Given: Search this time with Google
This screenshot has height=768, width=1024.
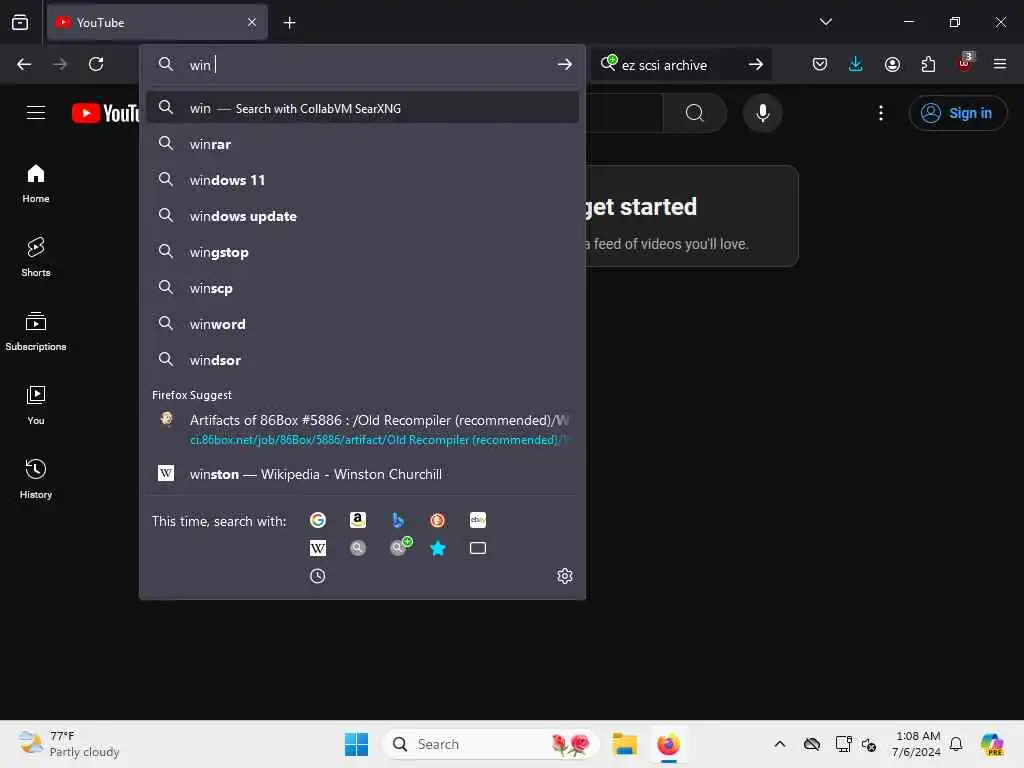Looking at the screenshot, I should click(318, 520).
